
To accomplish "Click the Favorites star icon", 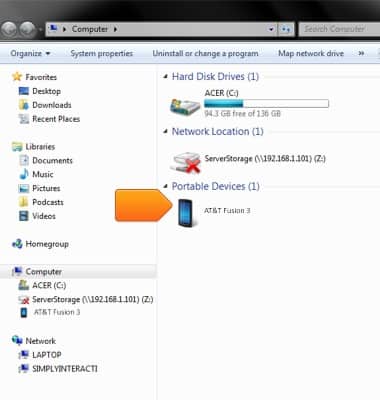I will pyautogui.click(x=17, y=77).
